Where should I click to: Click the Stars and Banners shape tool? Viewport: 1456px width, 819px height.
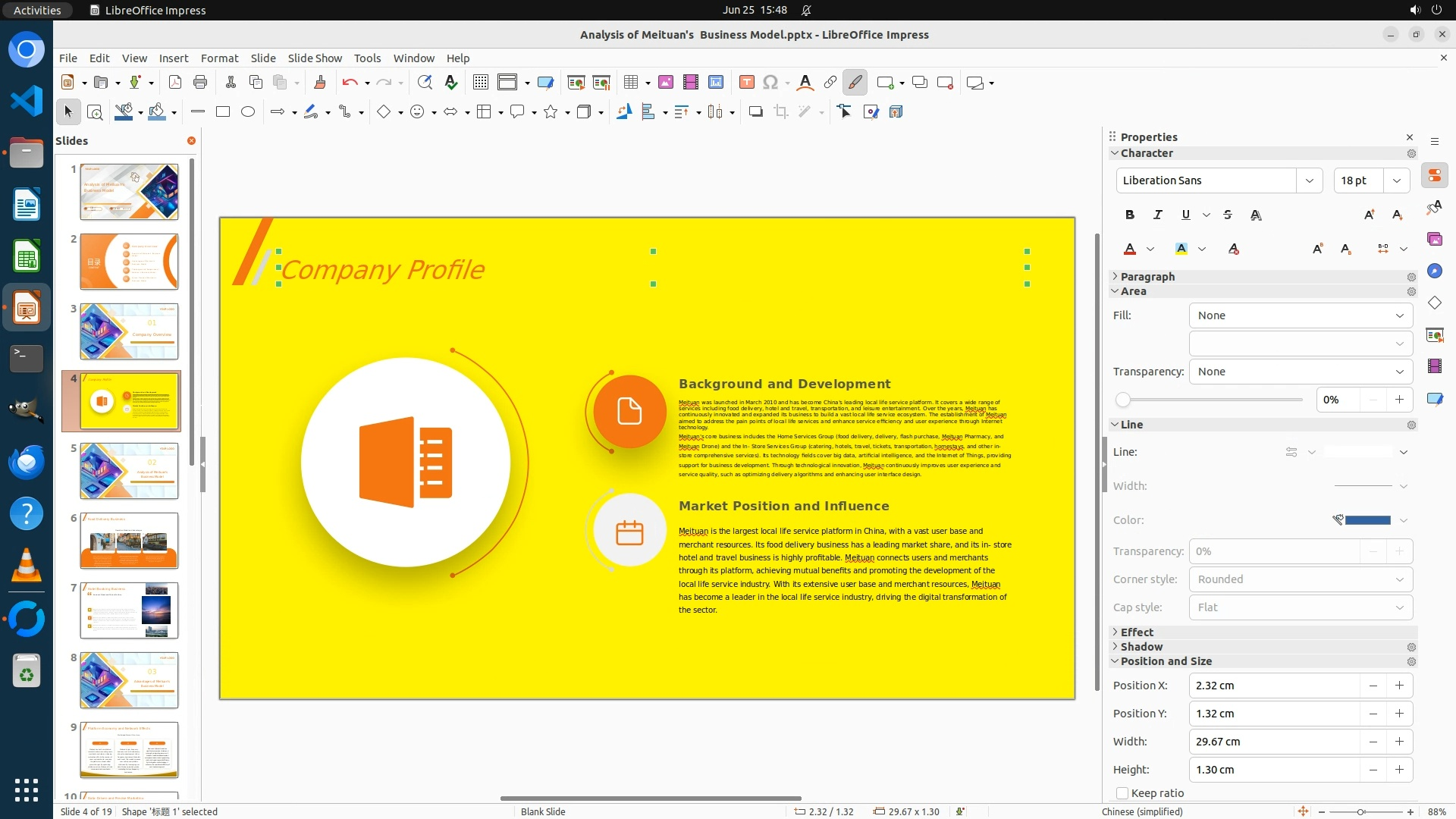[x=551, y=112]
